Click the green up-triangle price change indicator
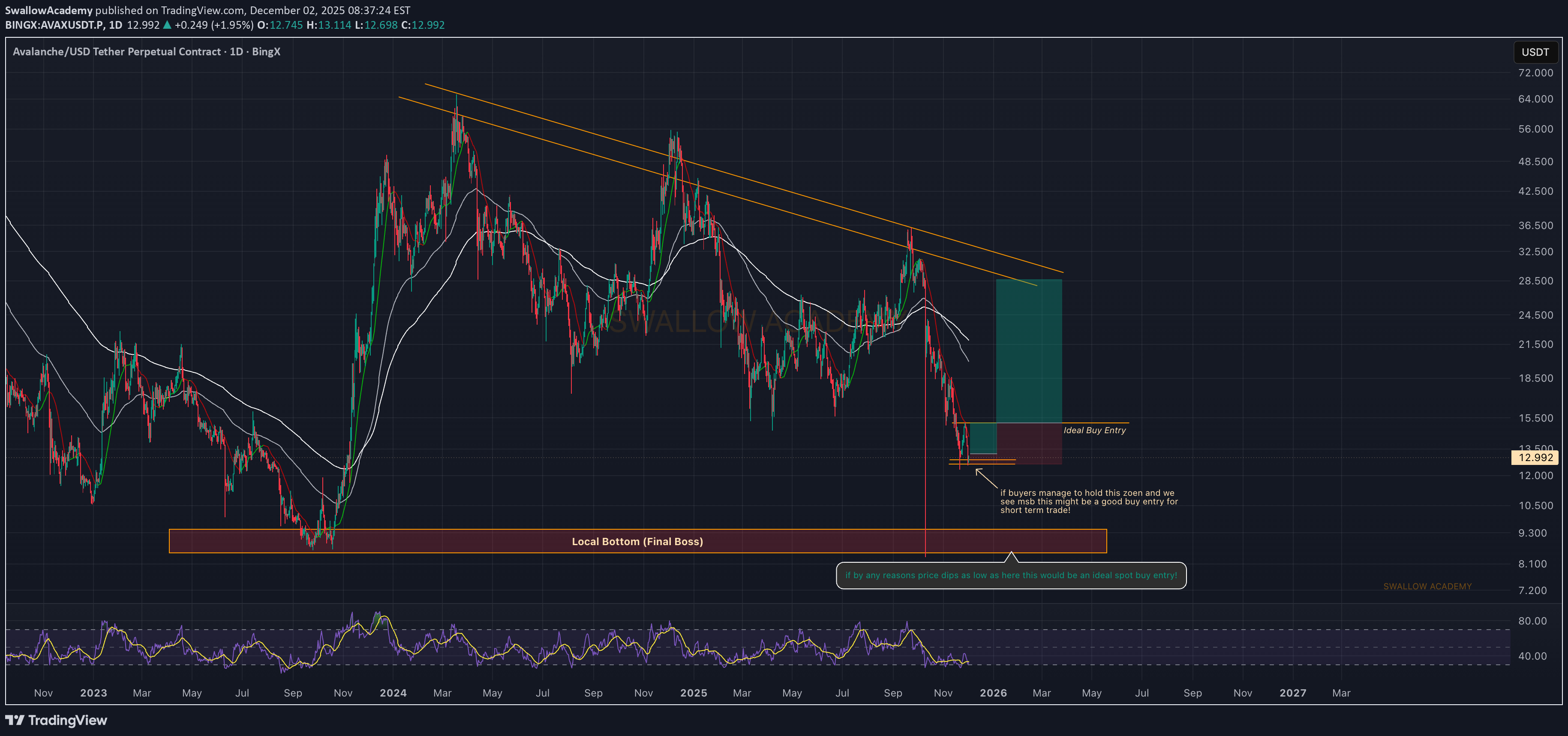 pyautogui.click(x=167, y=25)
